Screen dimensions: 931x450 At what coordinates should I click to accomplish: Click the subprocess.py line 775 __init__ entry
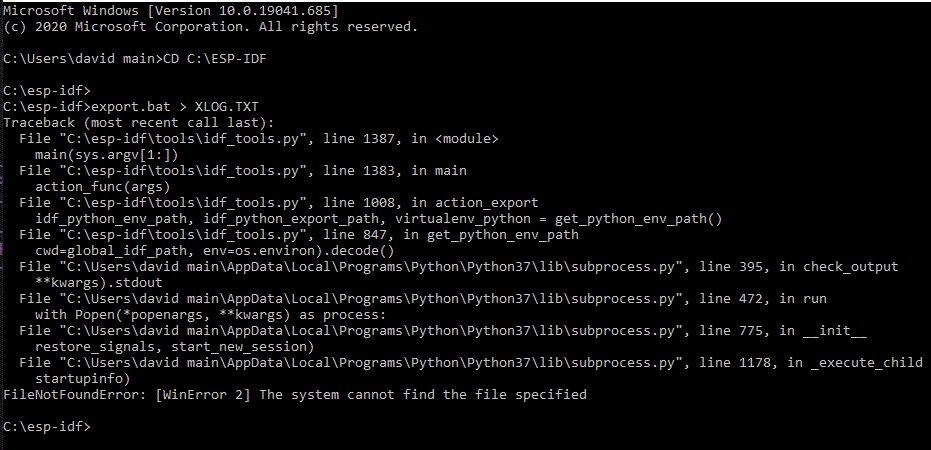point(443,331)
